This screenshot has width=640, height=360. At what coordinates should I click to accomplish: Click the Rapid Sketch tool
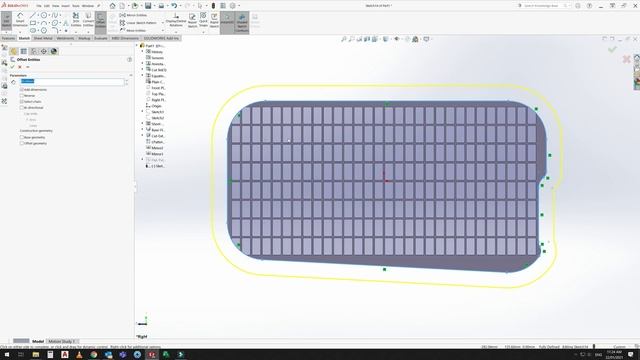[x=214, y=20]
